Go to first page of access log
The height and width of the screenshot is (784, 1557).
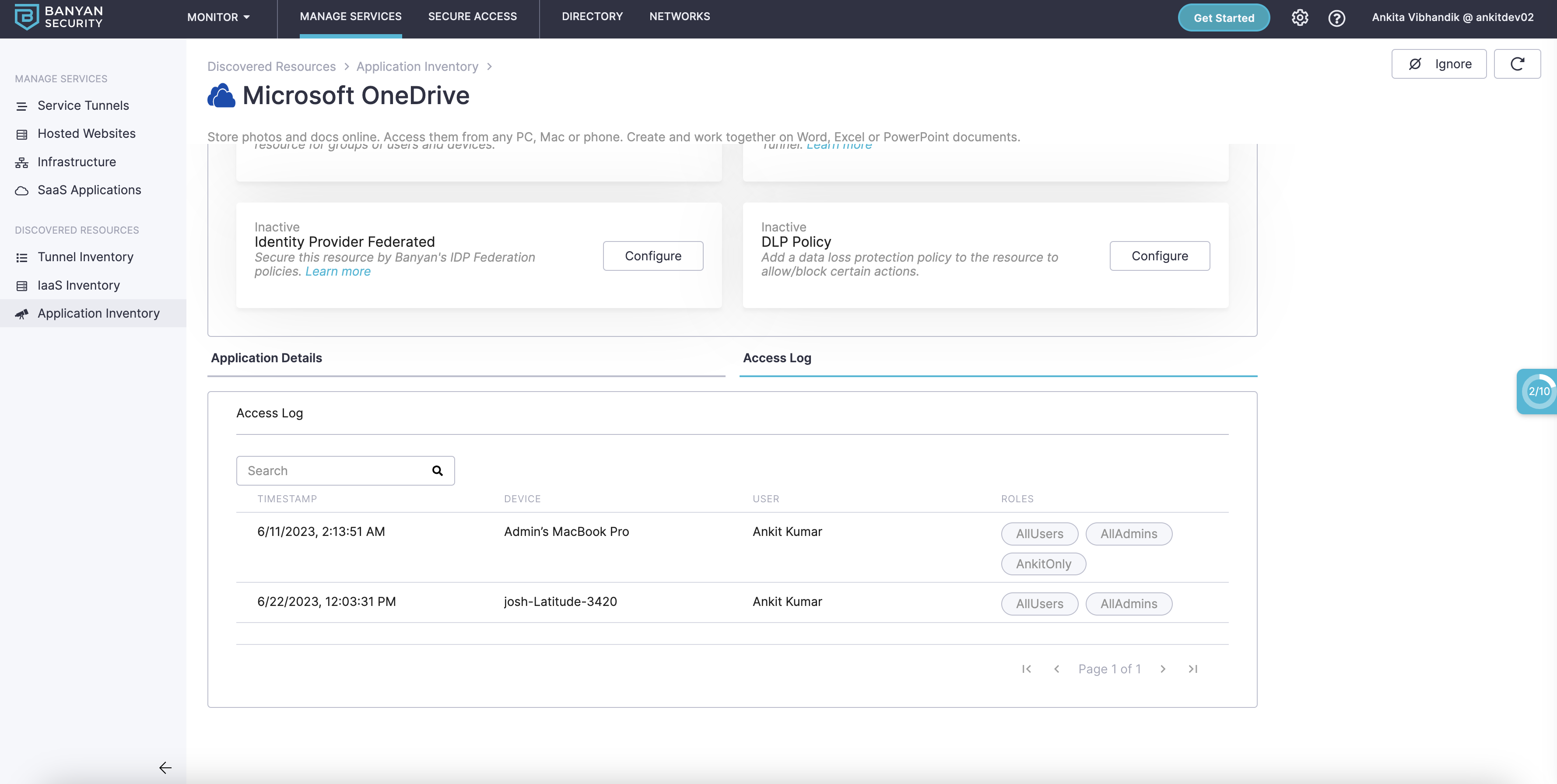[1026, 669]
